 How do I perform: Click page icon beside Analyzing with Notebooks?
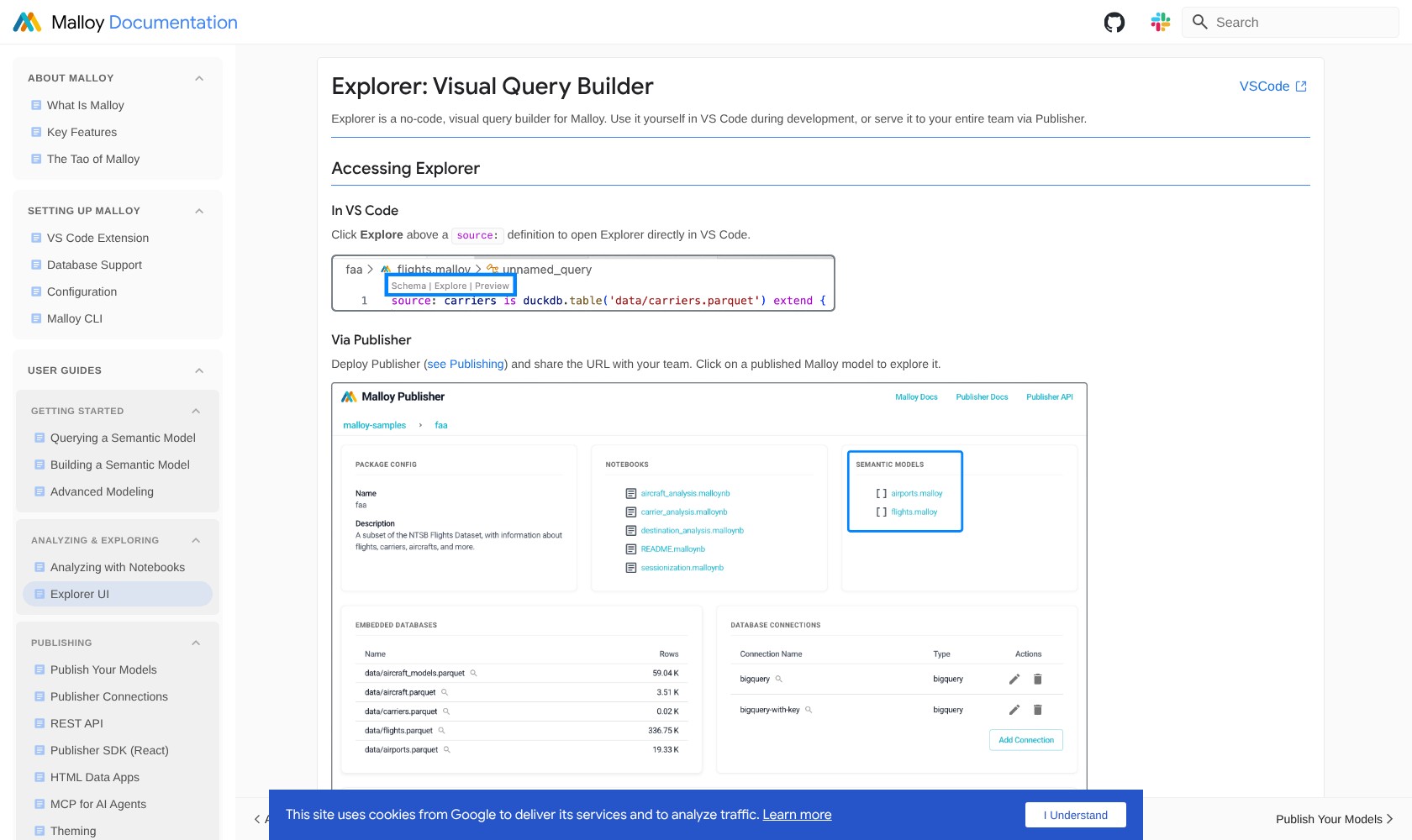tap(40, 567)
